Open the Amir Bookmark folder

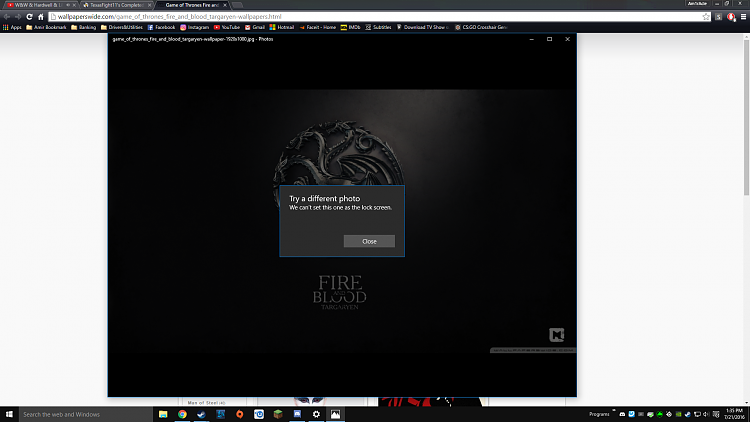[46, 27]
